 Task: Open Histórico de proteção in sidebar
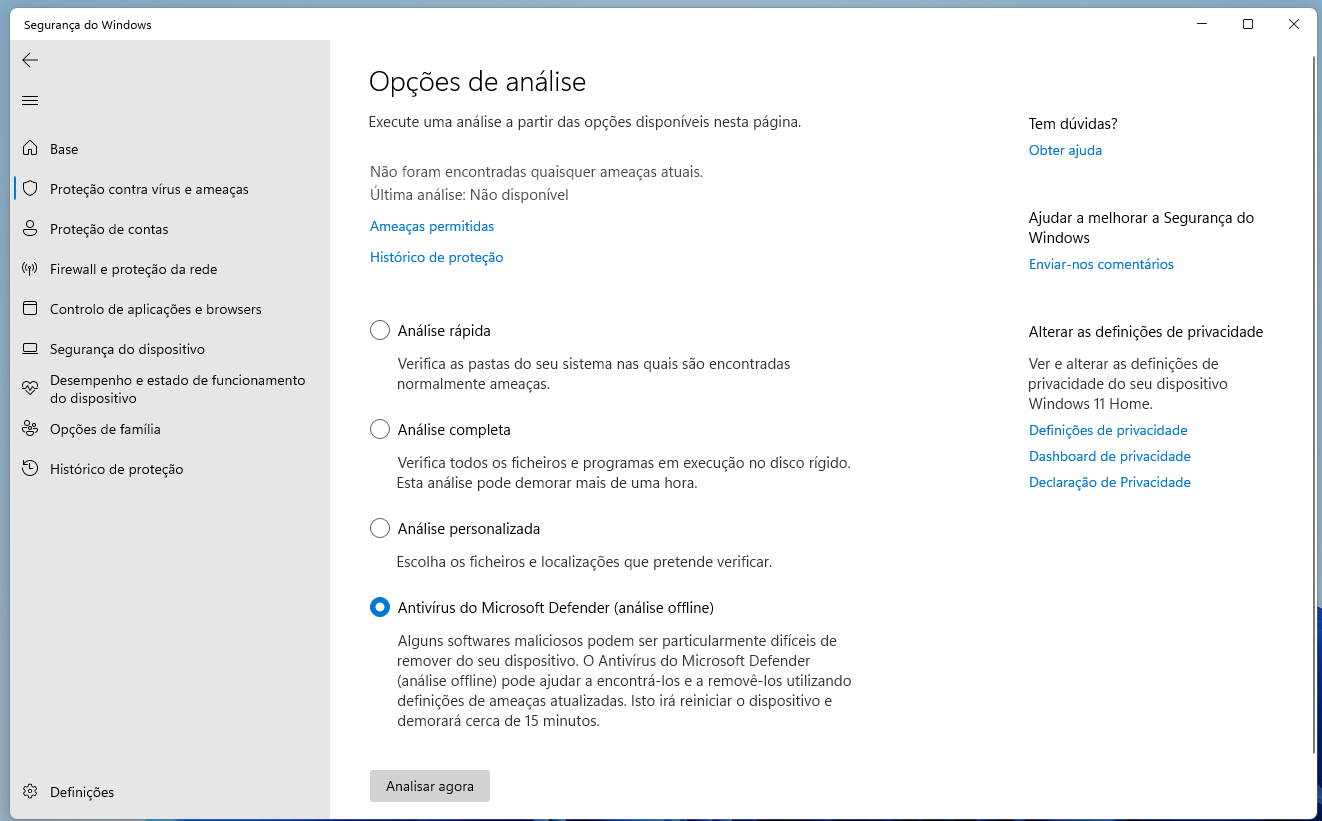tap(171, 469)
